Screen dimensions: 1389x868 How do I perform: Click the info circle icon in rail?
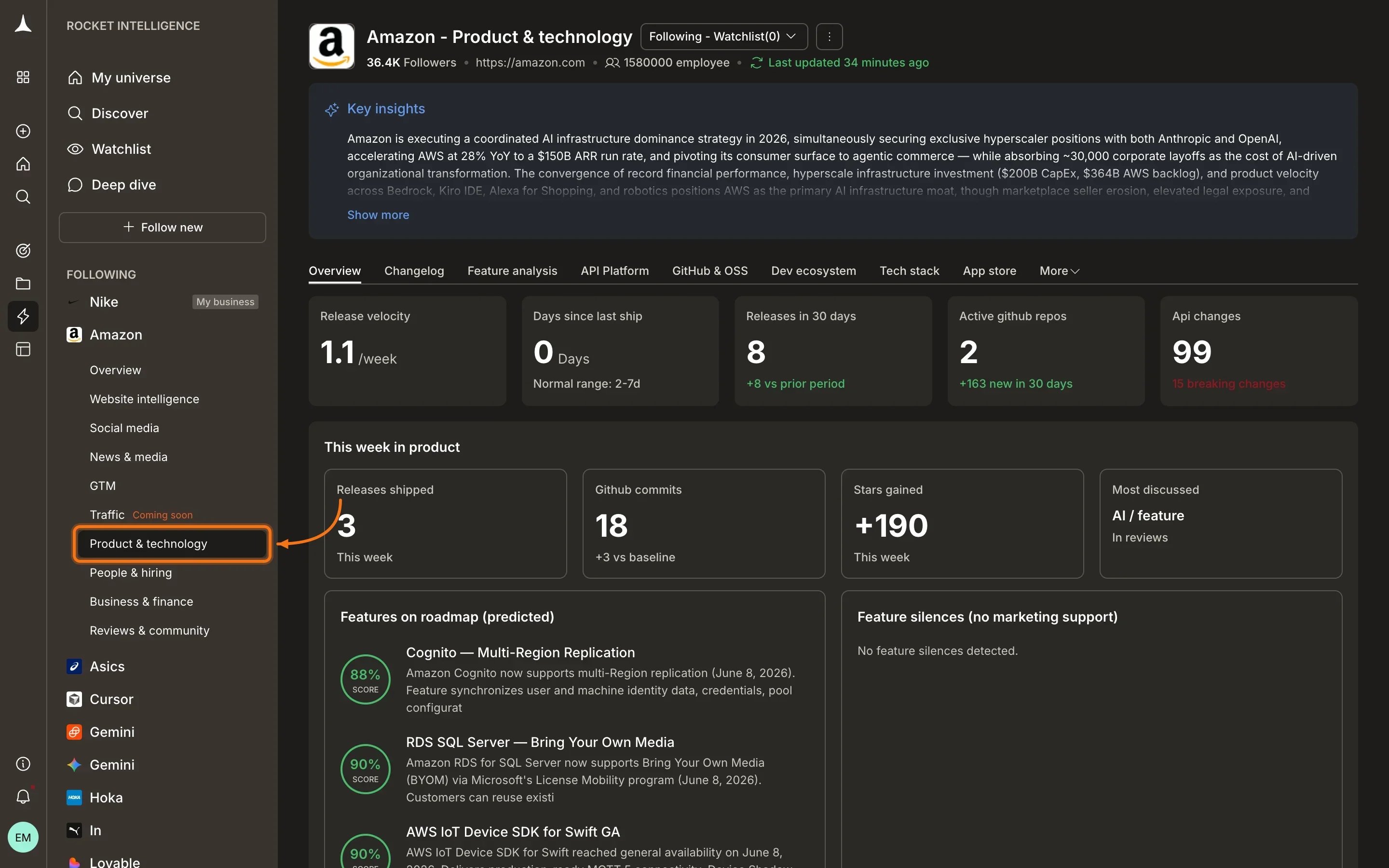tap(23, 763)
